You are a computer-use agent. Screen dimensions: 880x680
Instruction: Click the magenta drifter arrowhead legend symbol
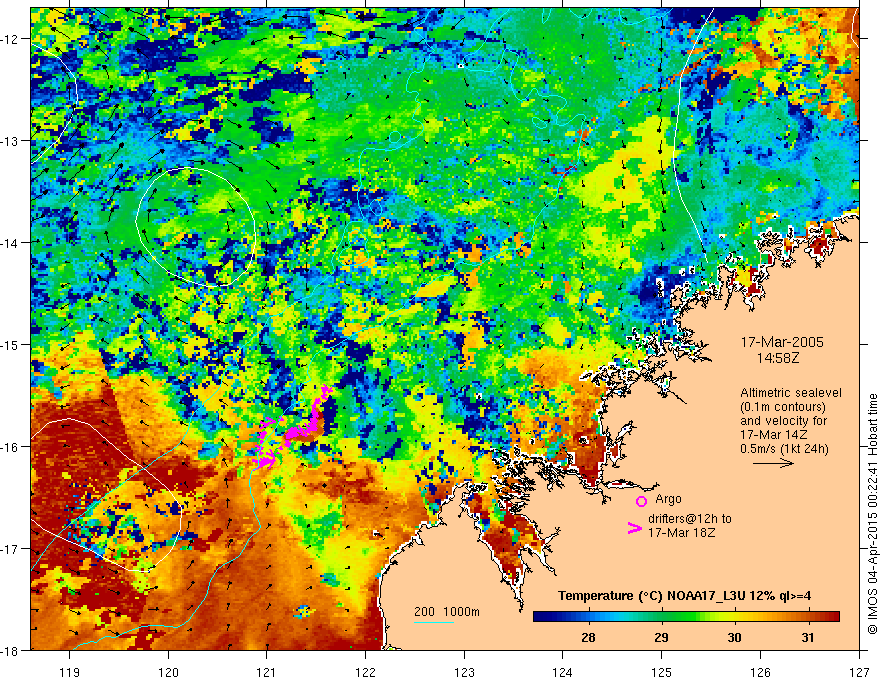[635, 528]
